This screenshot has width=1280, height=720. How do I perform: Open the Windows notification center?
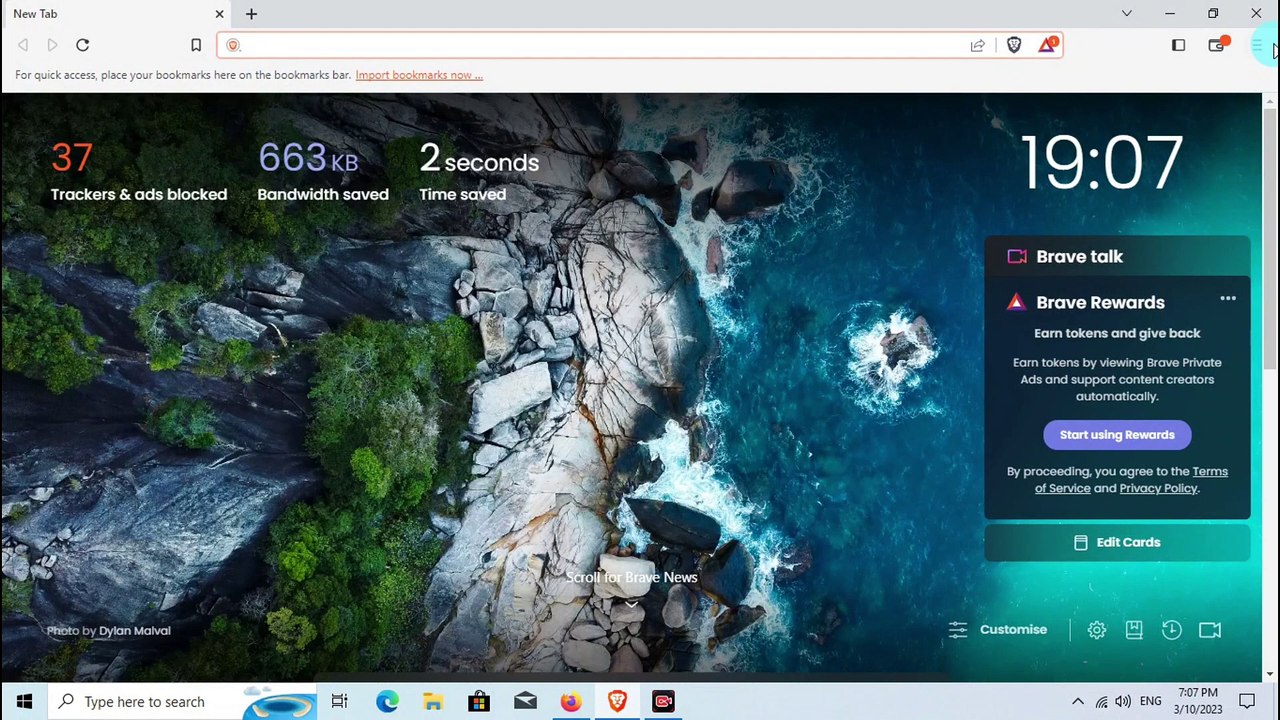click(x=1247, y=702)
